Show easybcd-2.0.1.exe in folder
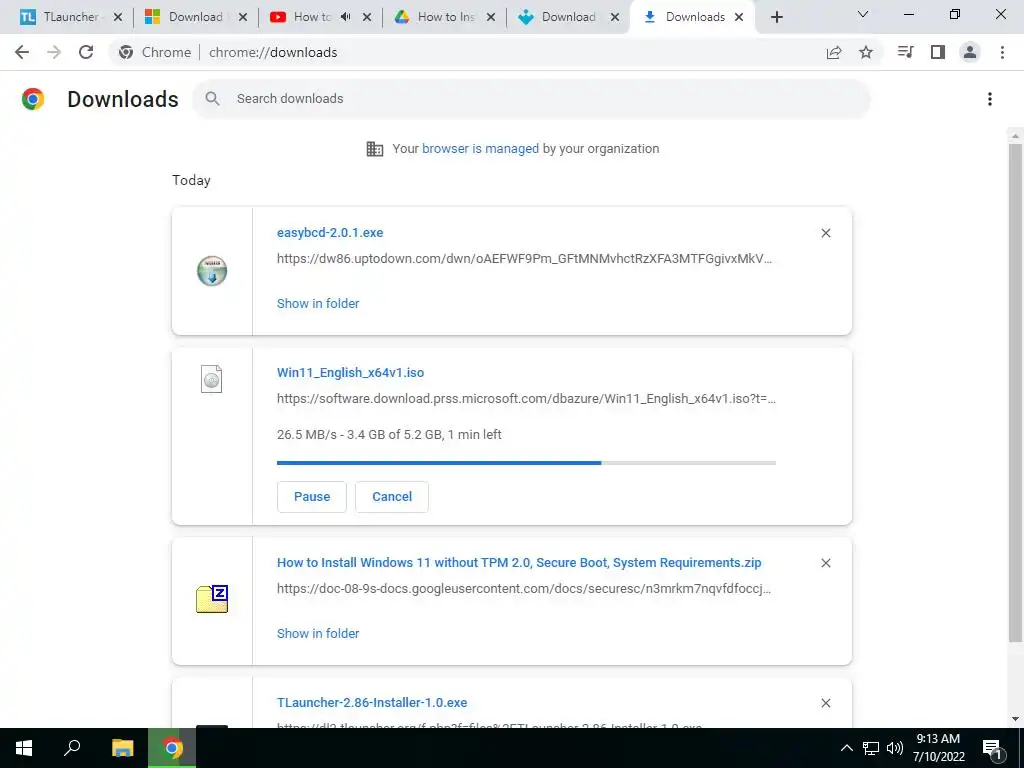 point(318,304)
